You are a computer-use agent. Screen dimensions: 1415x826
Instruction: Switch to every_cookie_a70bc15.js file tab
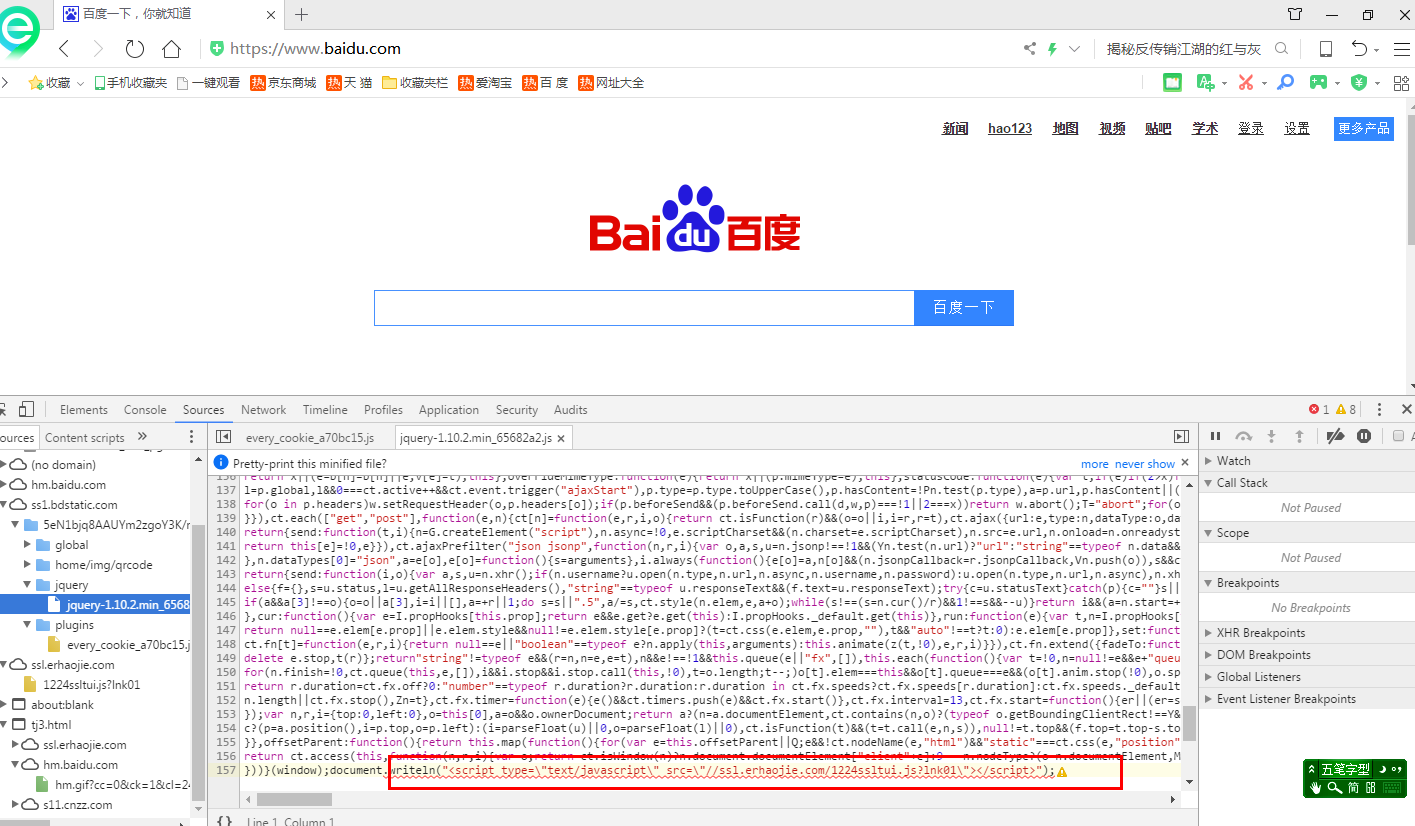pyautogui.click(x=310, y=437)
